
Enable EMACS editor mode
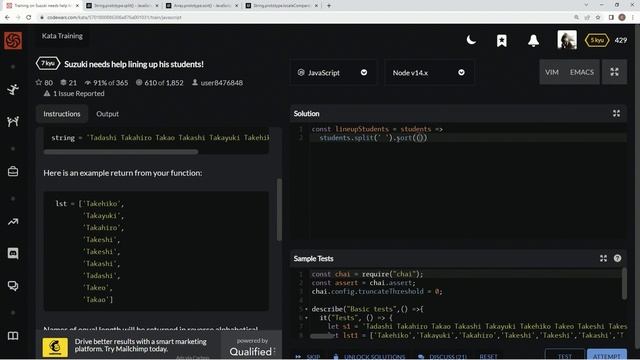(582, 72)
